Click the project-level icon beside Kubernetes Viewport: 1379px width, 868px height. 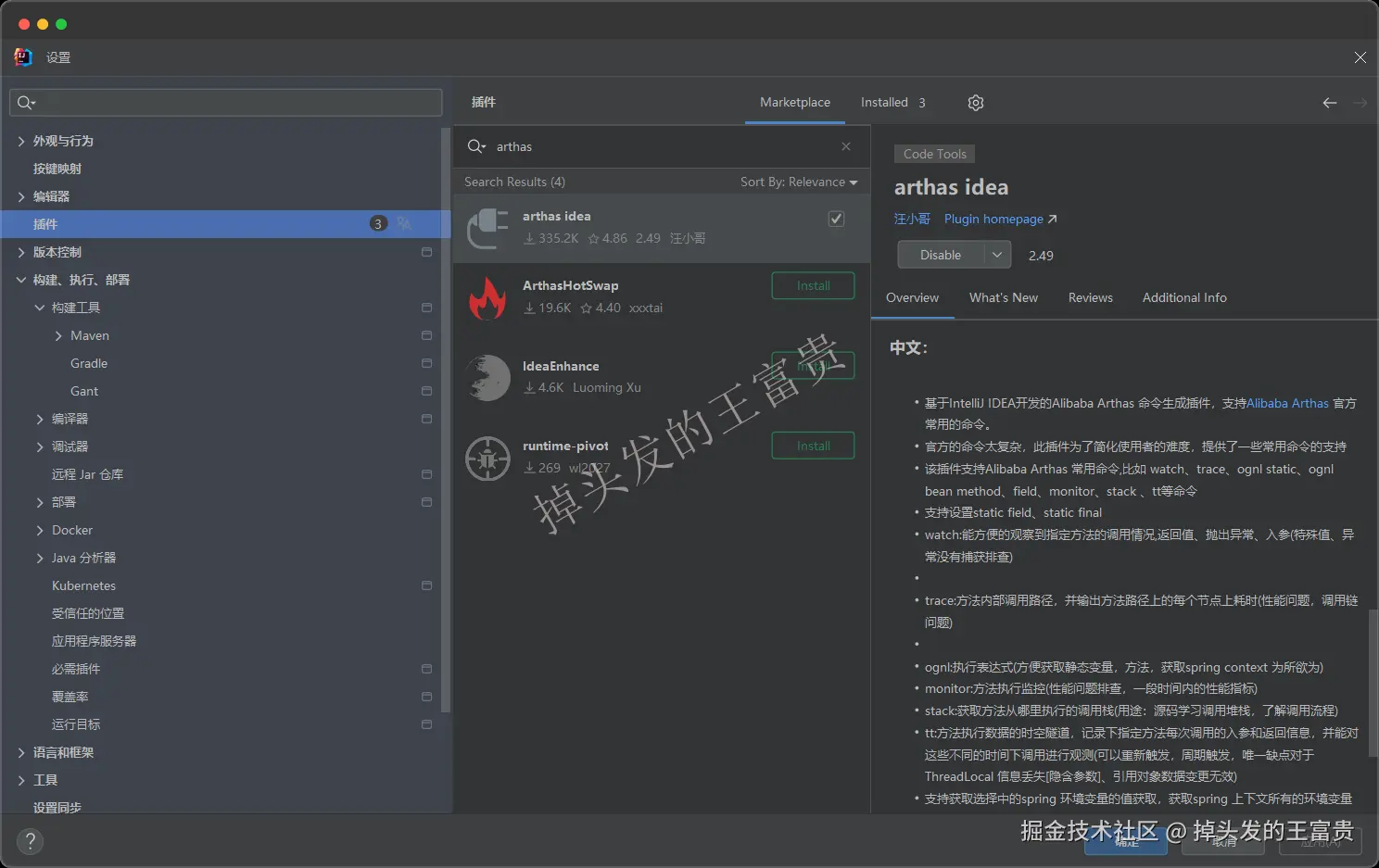pos(426,585)
